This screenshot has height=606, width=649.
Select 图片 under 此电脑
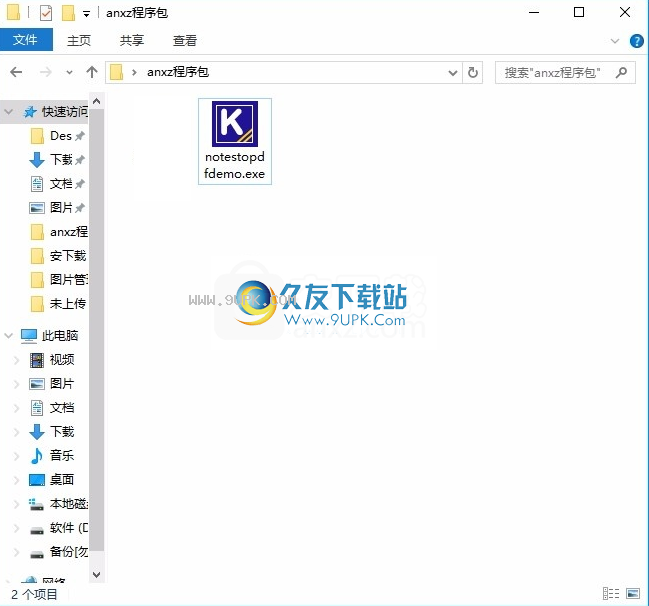52,384
